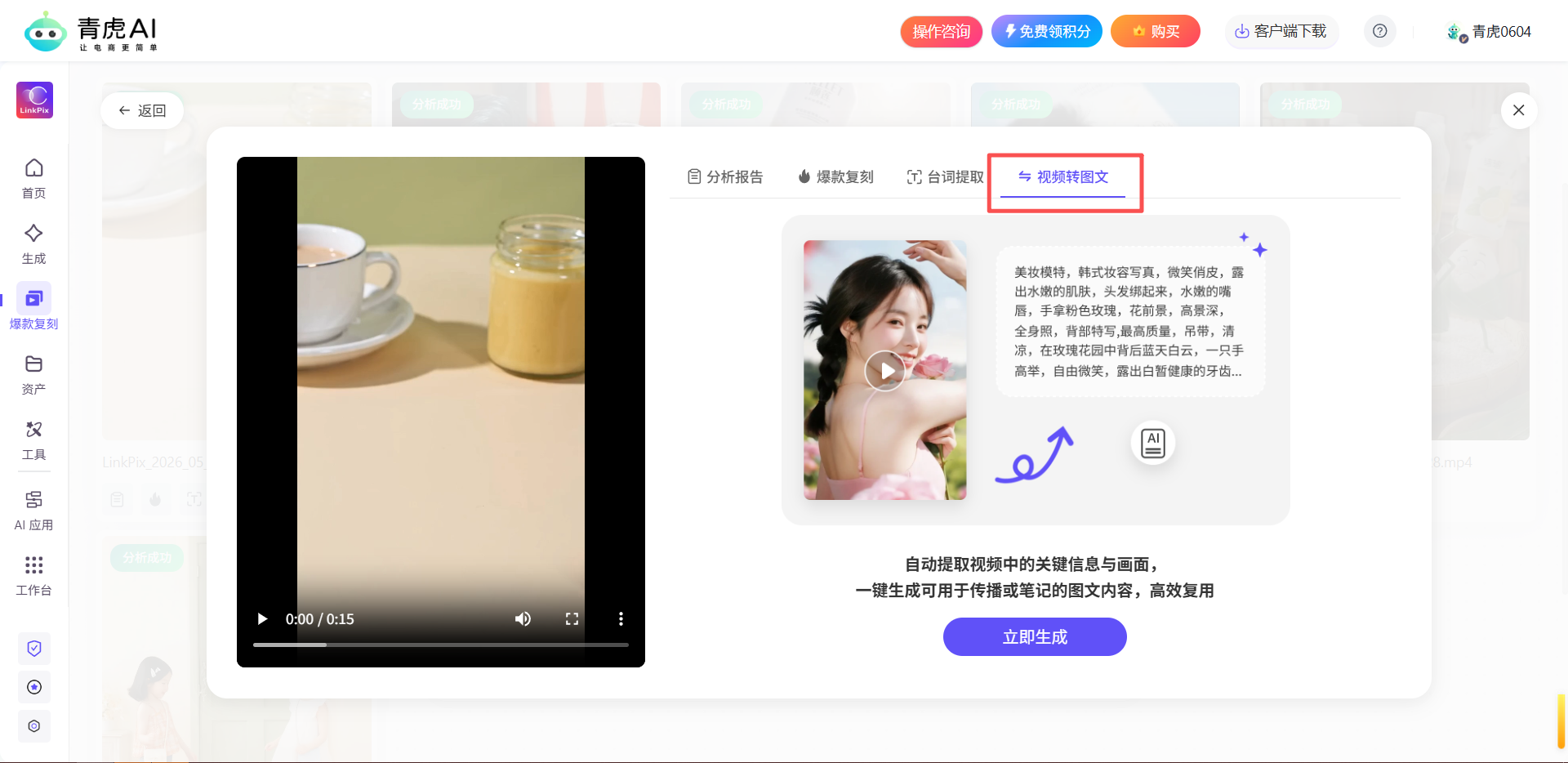Go to 首页 home in sidebar

[x=33, y=179]
